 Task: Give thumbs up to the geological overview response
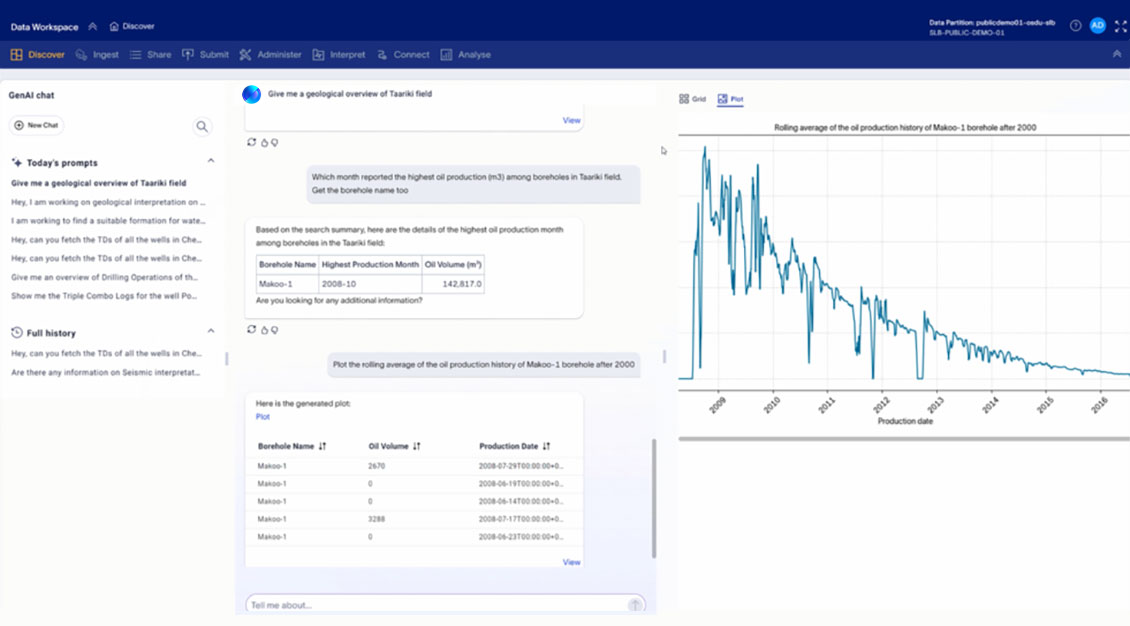264,143
